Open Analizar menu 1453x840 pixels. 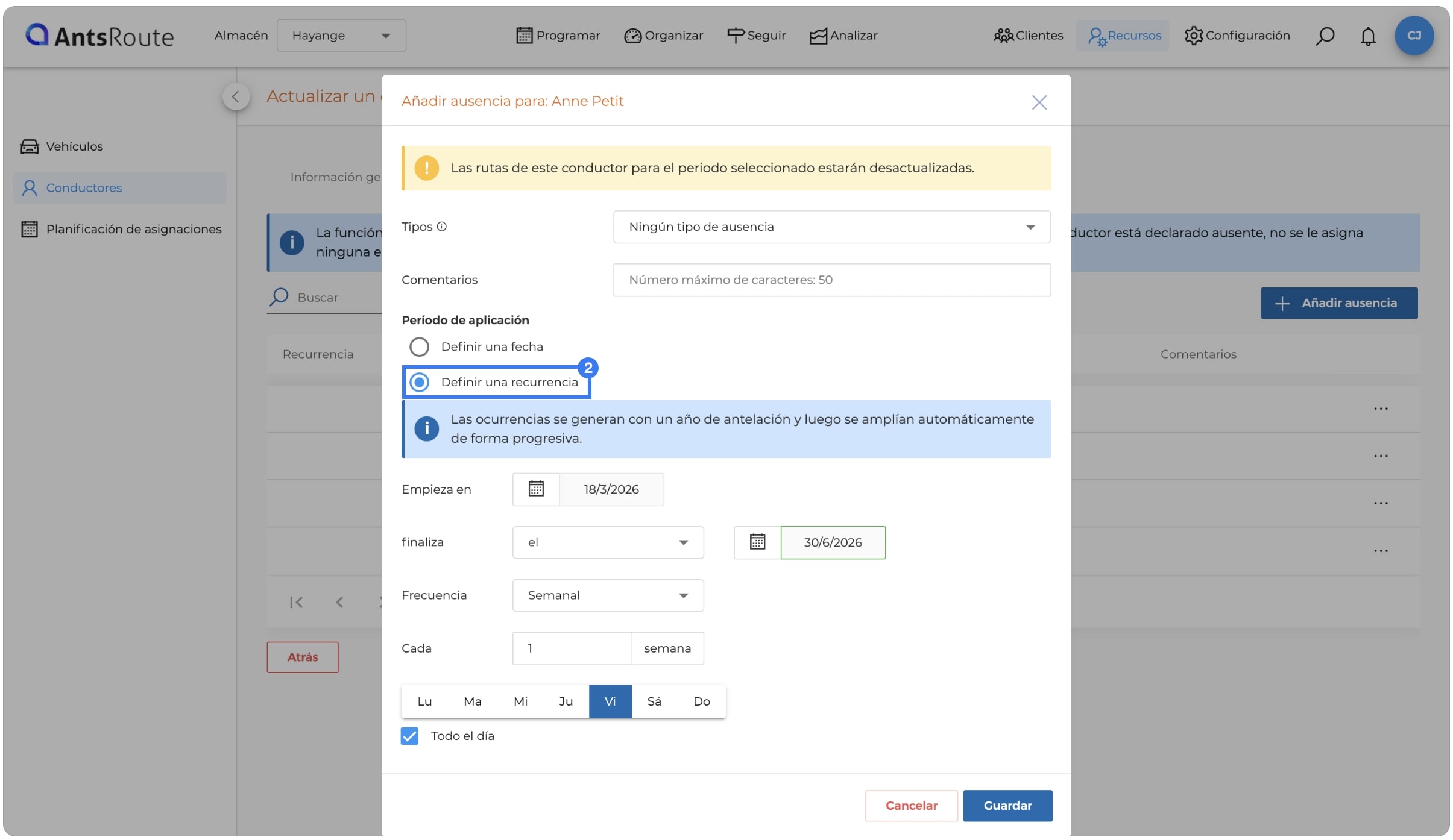(x=843, y=36)
